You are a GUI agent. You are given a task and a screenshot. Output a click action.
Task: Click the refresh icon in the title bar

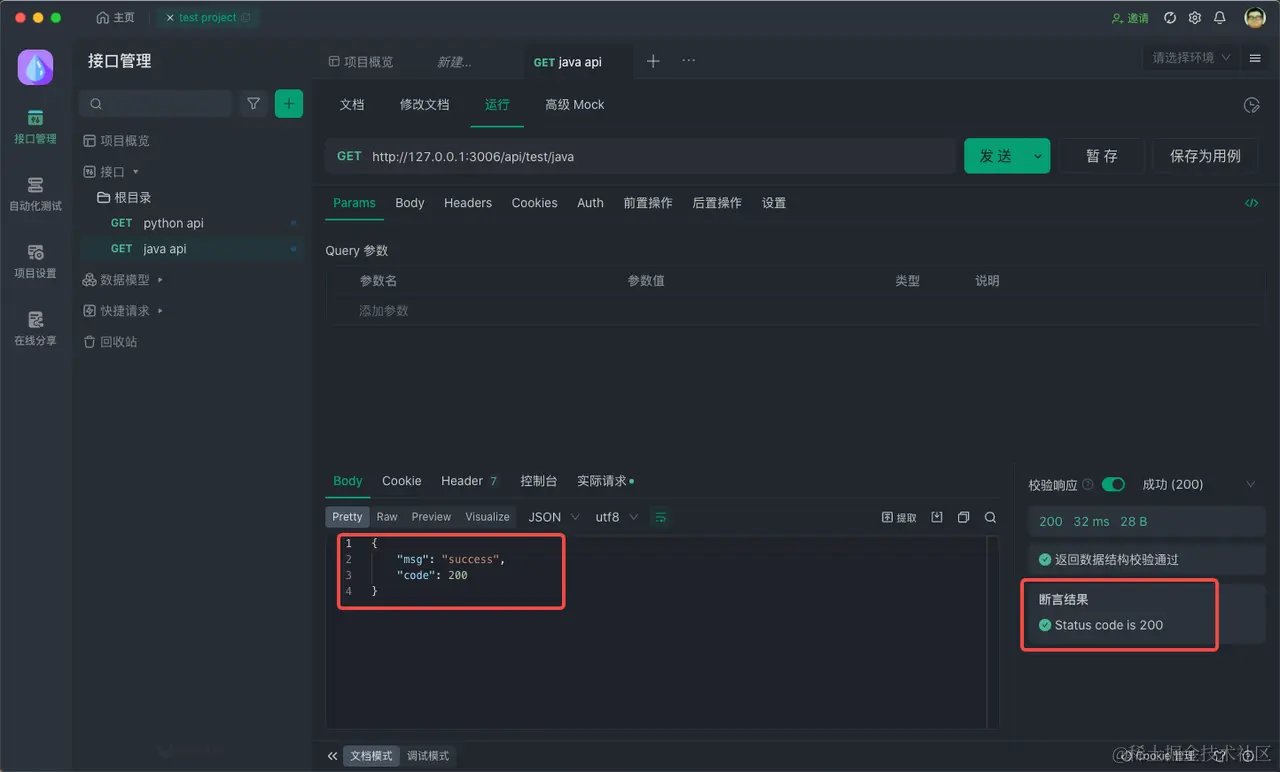1170,18
